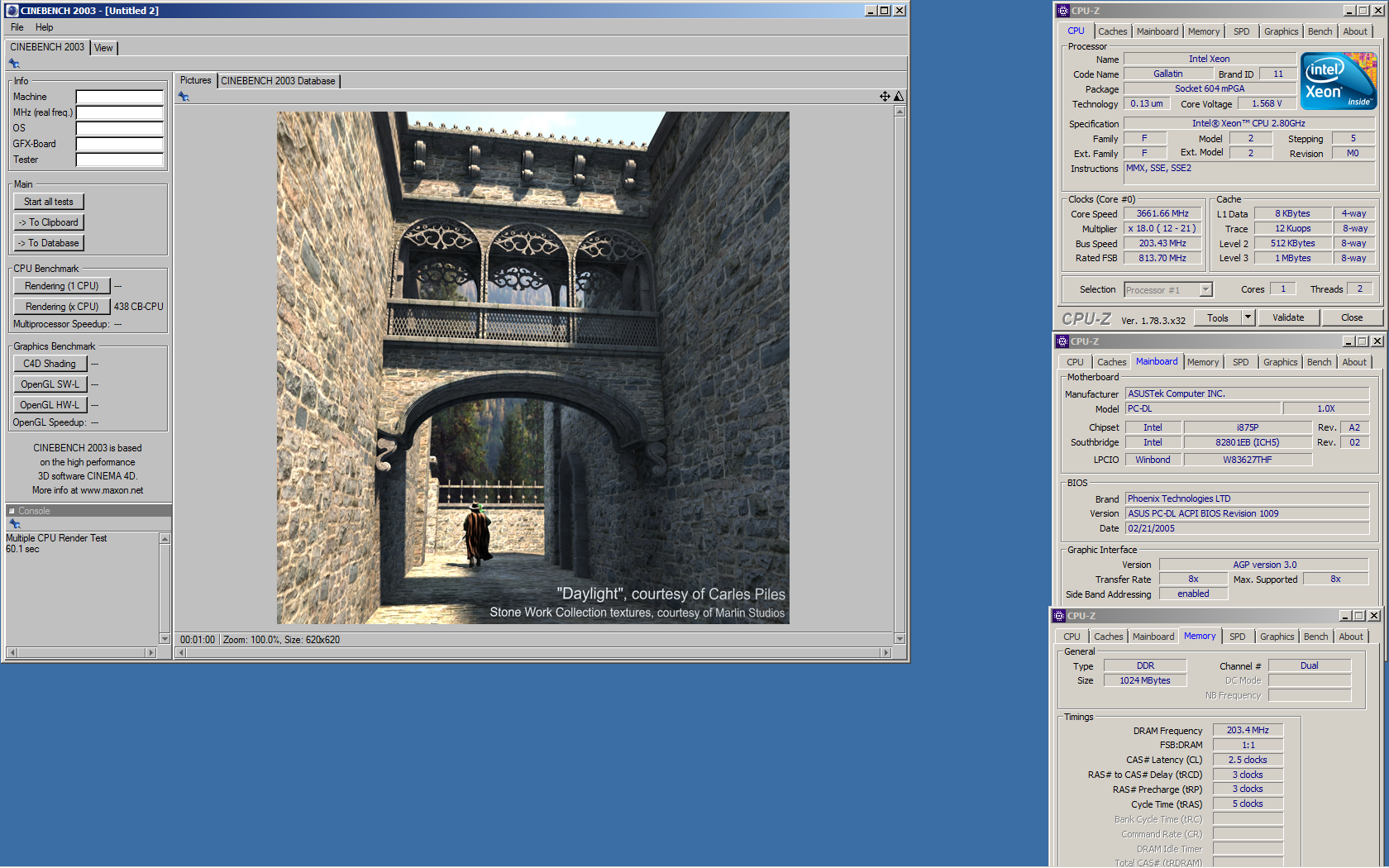Start the OpenGL HW-L test

tap(50, 405)
